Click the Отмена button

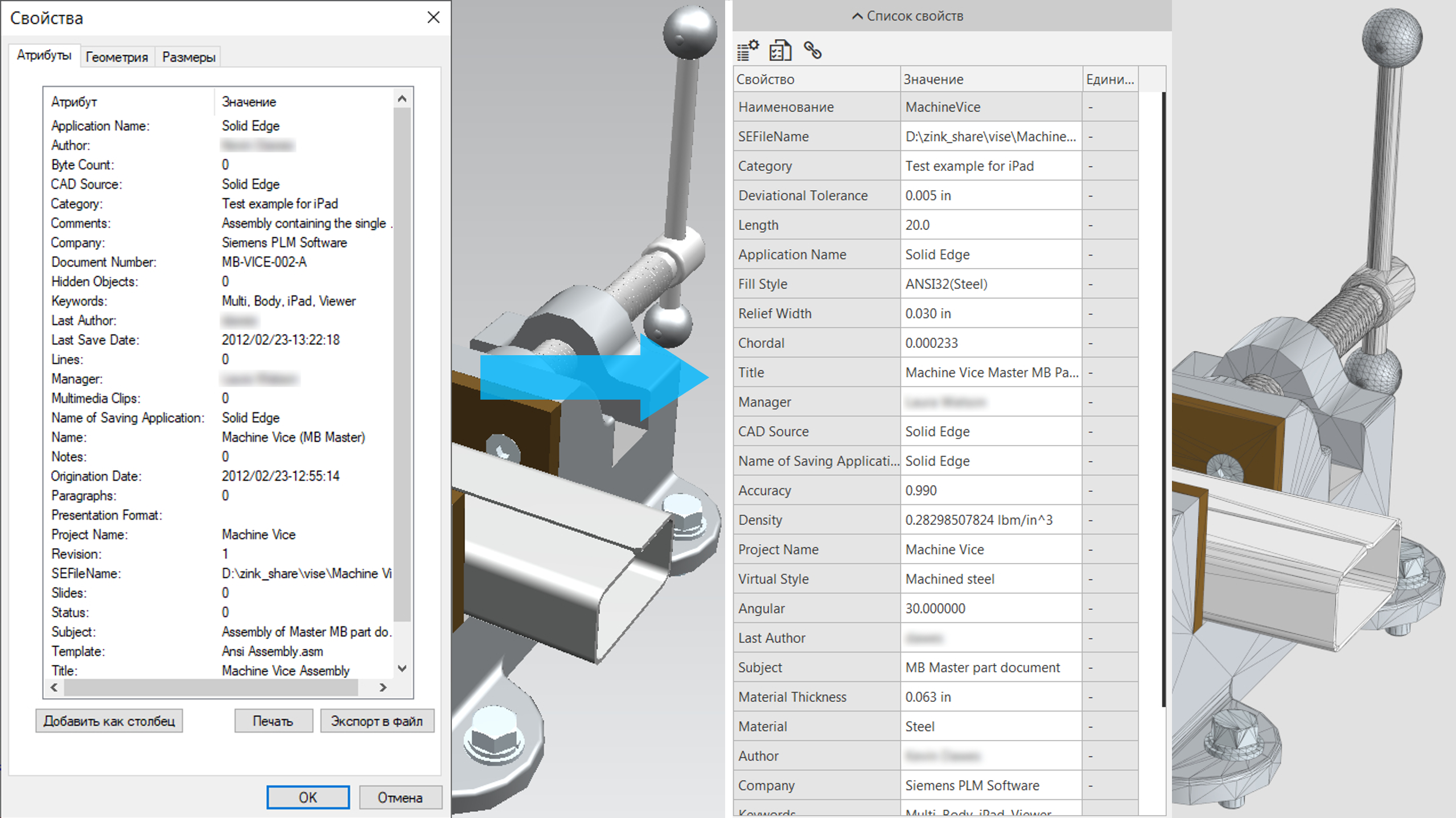coord(400,797)
